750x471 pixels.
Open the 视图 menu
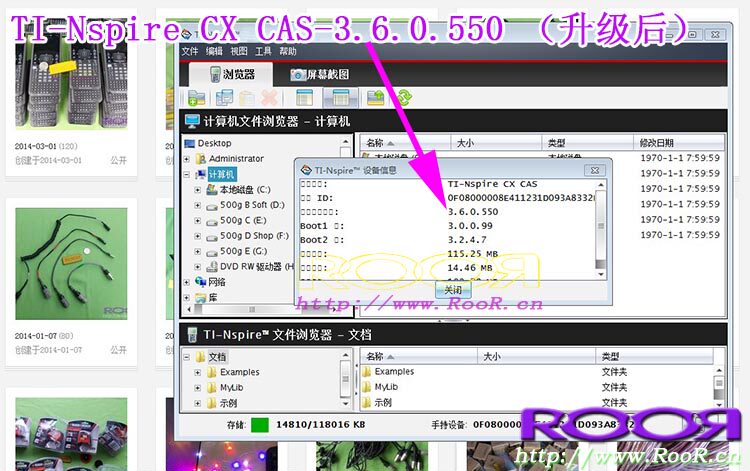(x=239, y=51)
